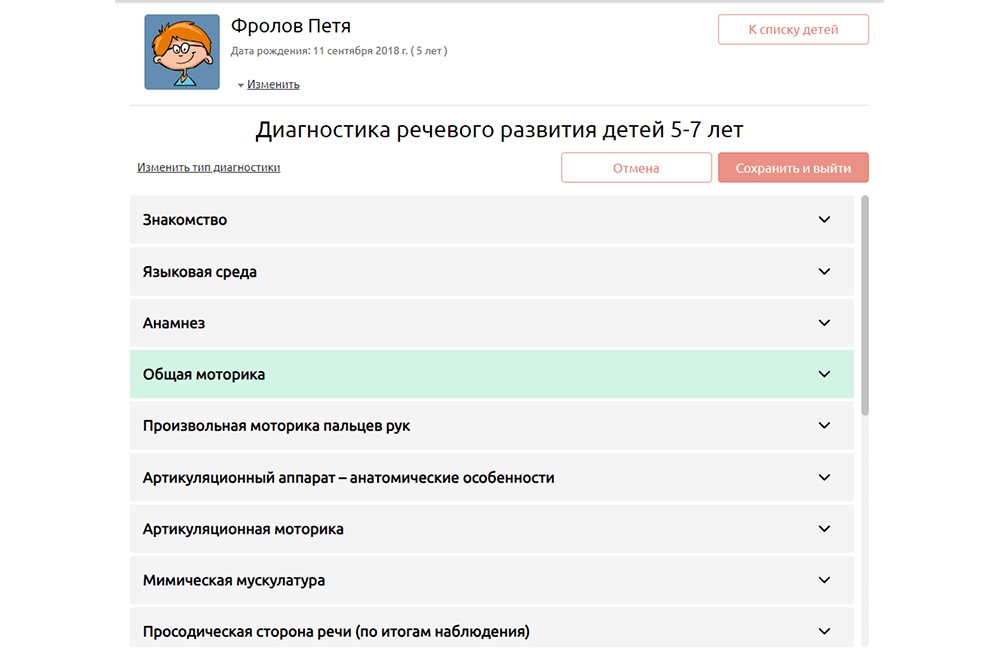
Task: Click chevron for 'Мимическая мускулатура'
Action: pos(824,581)
